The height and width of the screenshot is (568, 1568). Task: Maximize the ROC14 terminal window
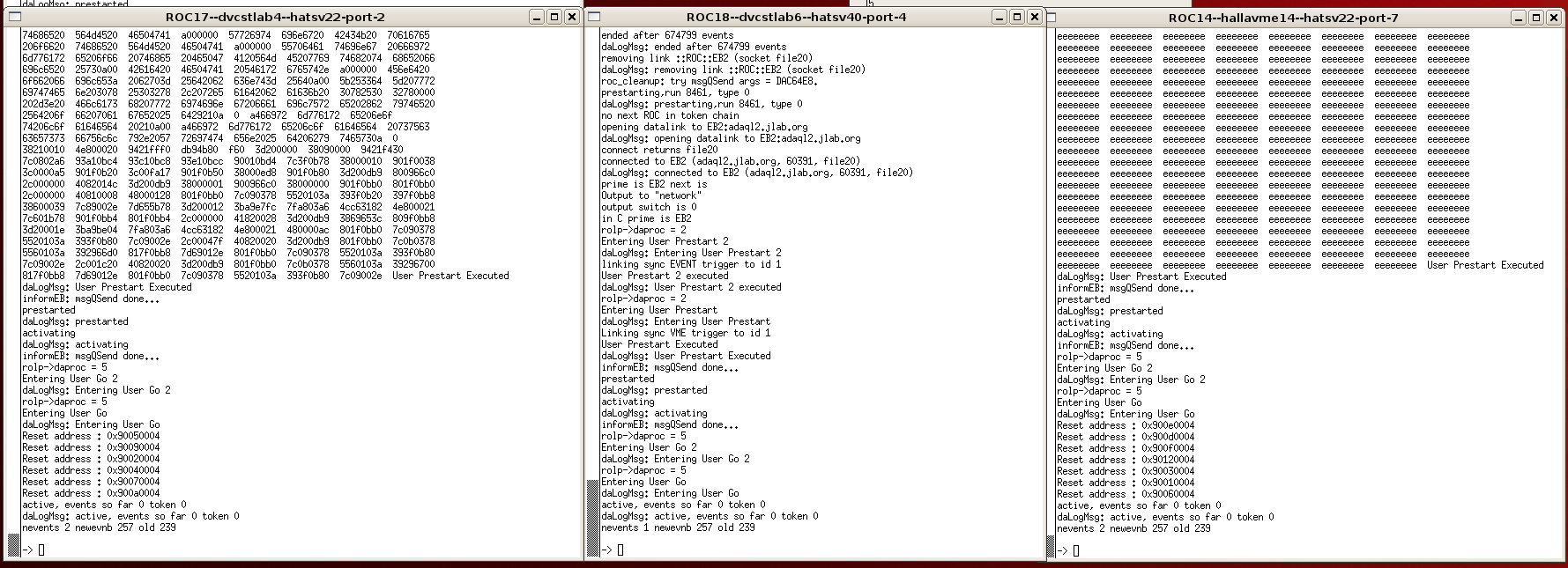point(1535,18)
